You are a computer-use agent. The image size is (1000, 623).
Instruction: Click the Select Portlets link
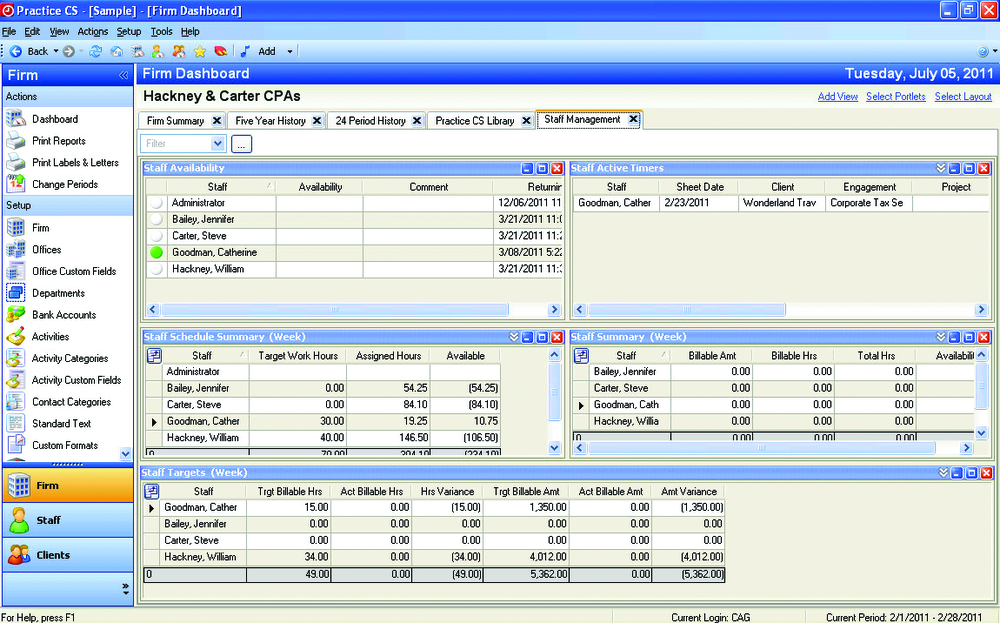pos(896,97)
